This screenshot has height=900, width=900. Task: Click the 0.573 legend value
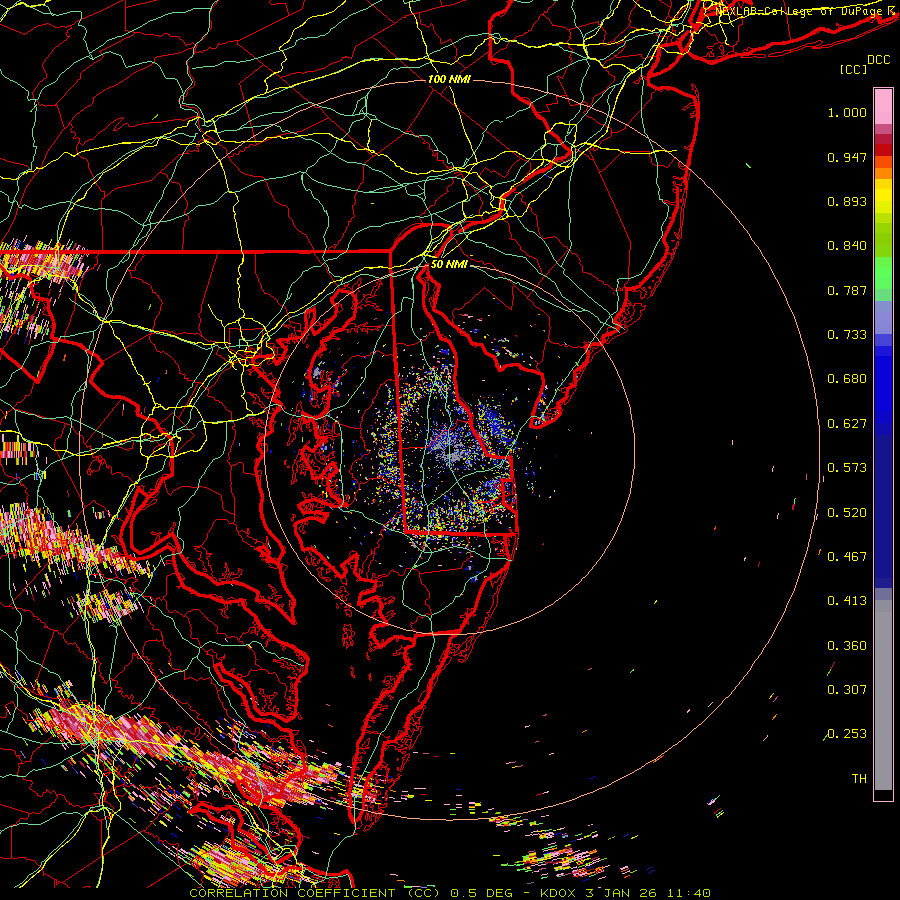pos(847,468)
